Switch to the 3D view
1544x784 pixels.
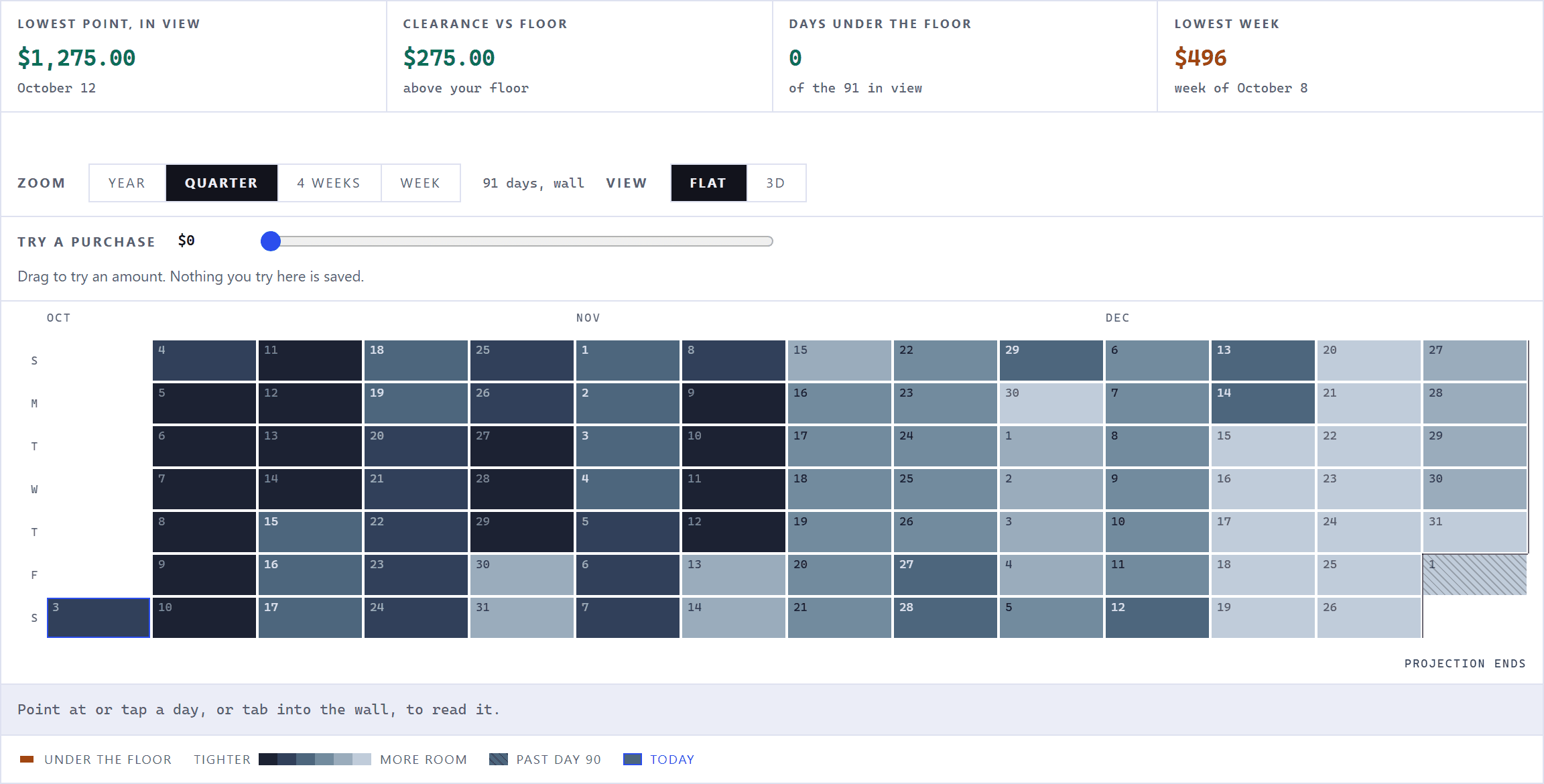pos(776,183)
